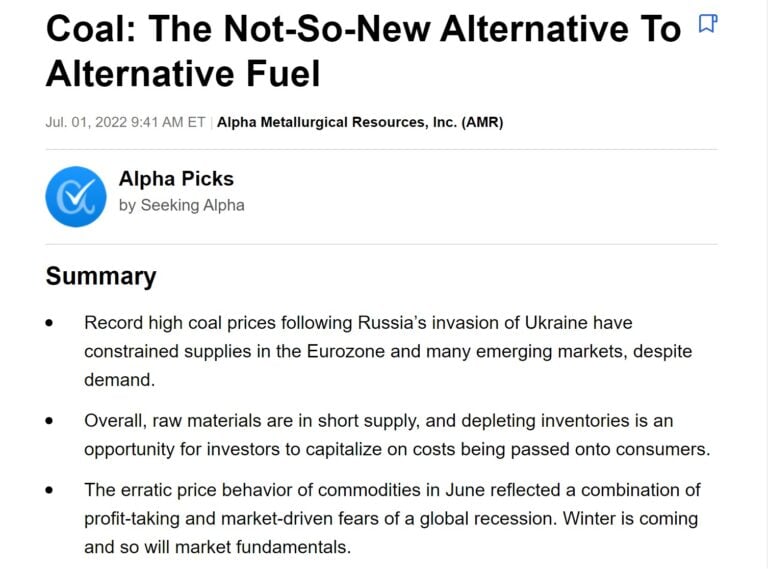Screen dimensions: 768x569
Task: Open the Alpha Metallurgical Resources (AMR) link
Action: click(x=360, y=123)
